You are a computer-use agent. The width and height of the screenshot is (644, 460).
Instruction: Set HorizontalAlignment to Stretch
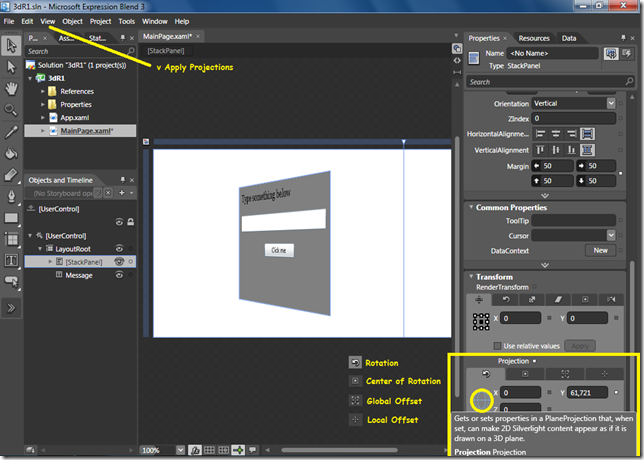click(588, 134)
